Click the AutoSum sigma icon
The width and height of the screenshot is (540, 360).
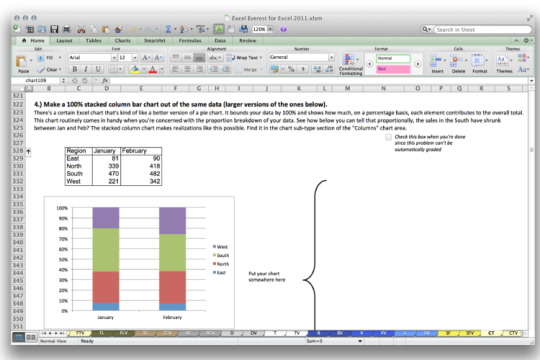point(168,29)
